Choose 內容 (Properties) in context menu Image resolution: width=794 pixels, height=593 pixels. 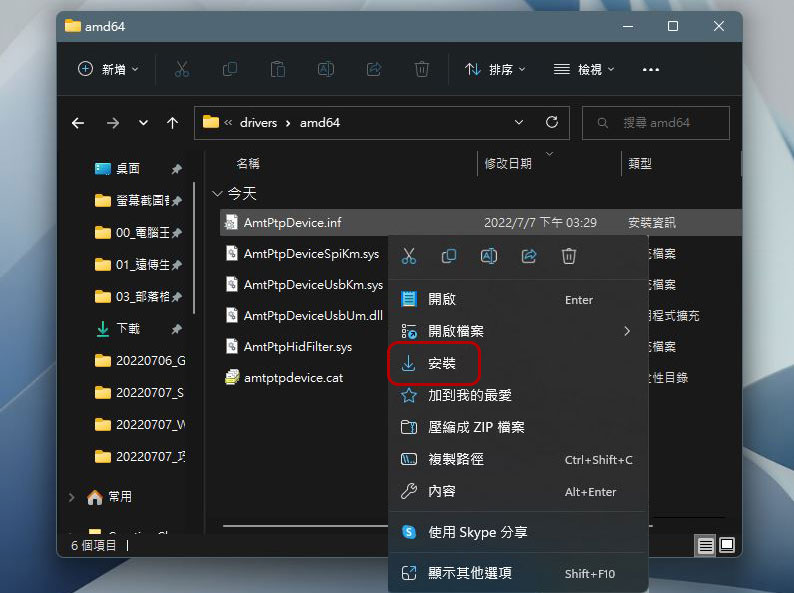click(x=519, y=491)
